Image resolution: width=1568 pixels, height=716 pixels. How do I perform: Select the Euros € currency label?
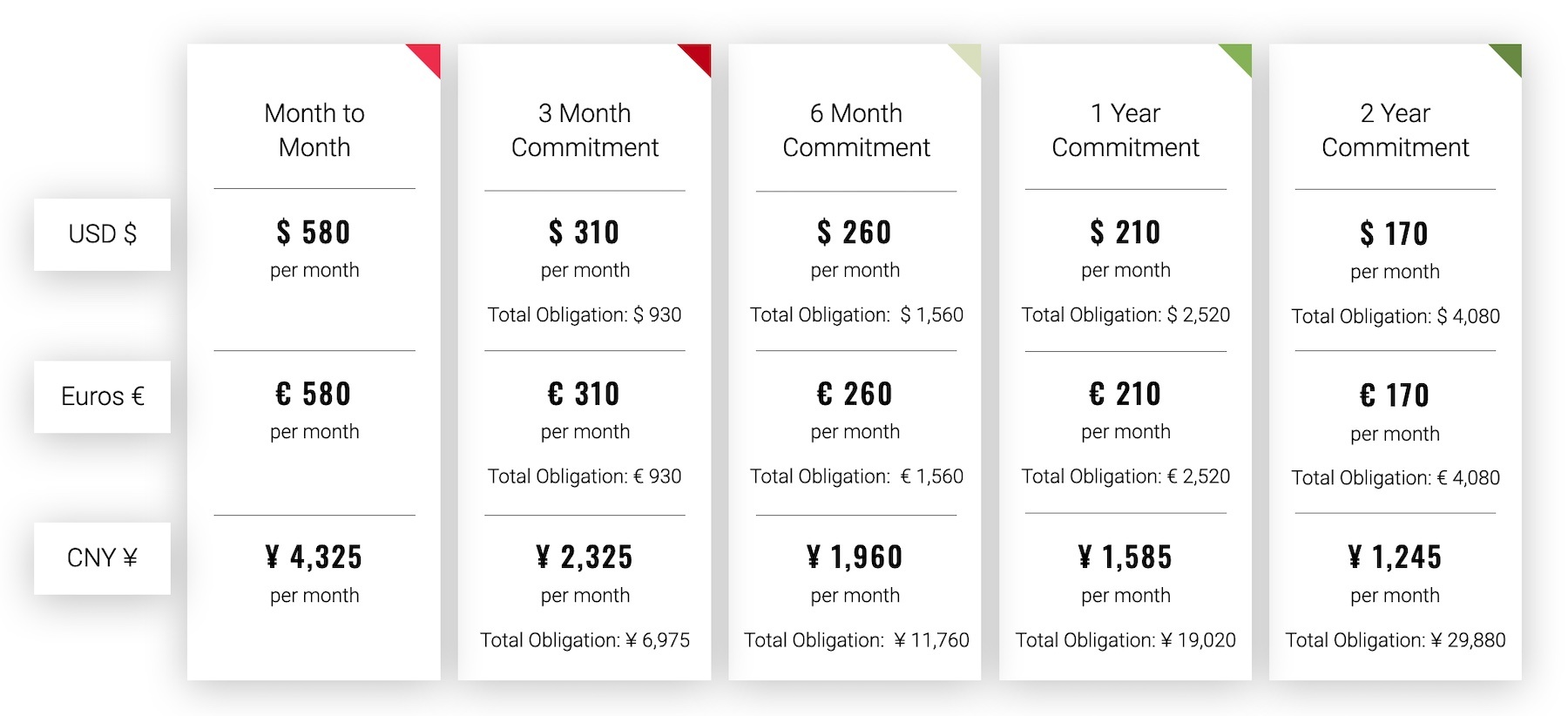[x=102, y=397]
